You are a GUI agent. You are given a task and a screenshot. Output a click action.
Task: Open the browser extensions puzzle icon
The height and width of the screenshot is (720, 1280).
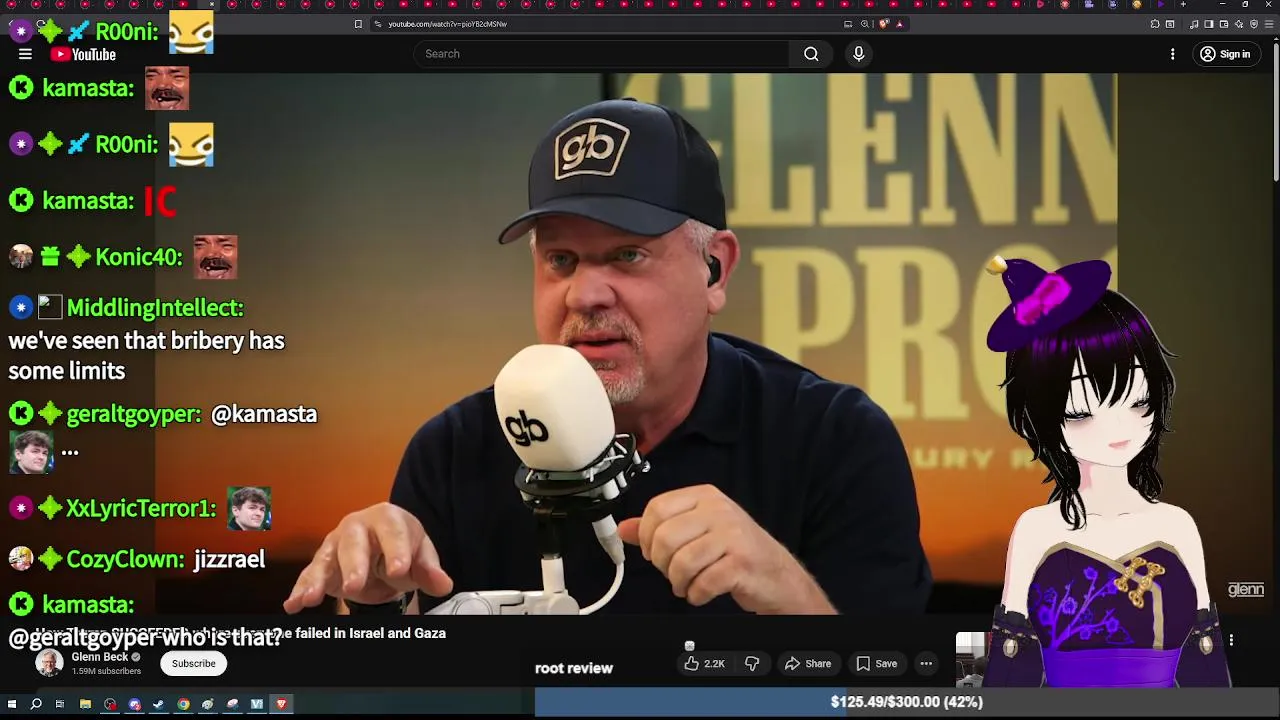1155,24
